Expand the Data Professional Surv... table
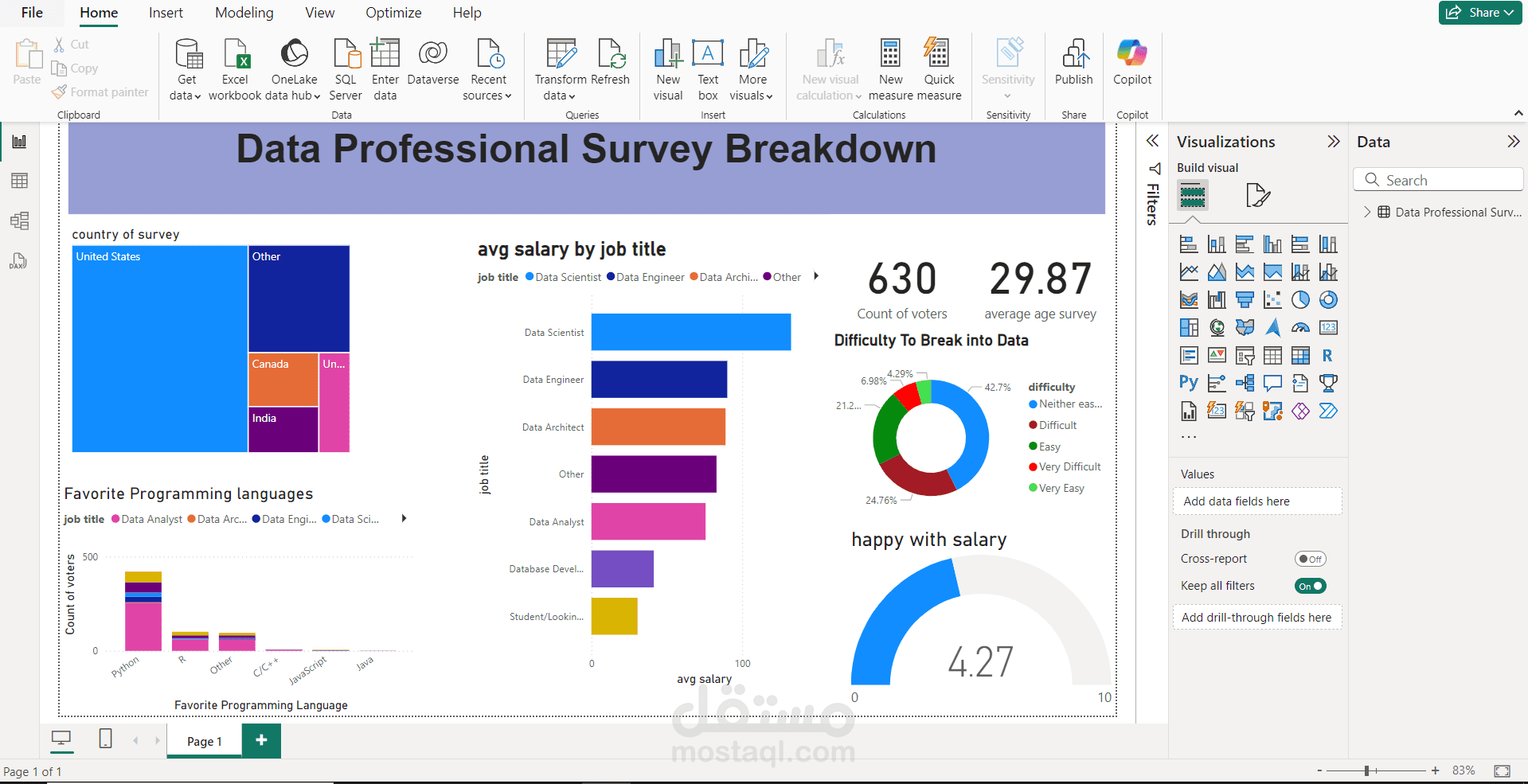 (1367, 212)
